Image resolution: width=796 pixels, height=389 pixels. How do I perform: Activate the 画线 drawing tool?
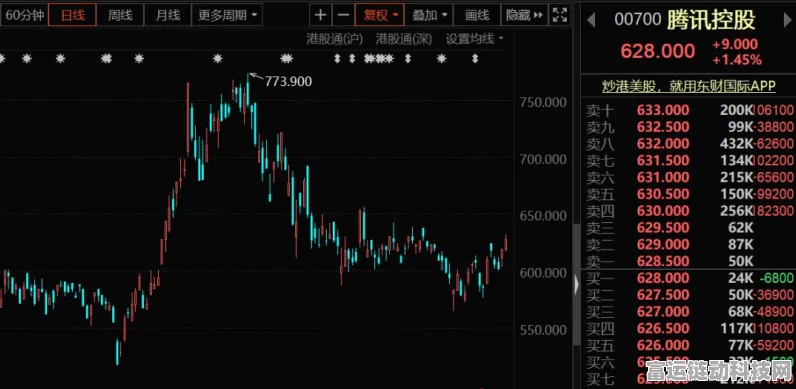477,15
